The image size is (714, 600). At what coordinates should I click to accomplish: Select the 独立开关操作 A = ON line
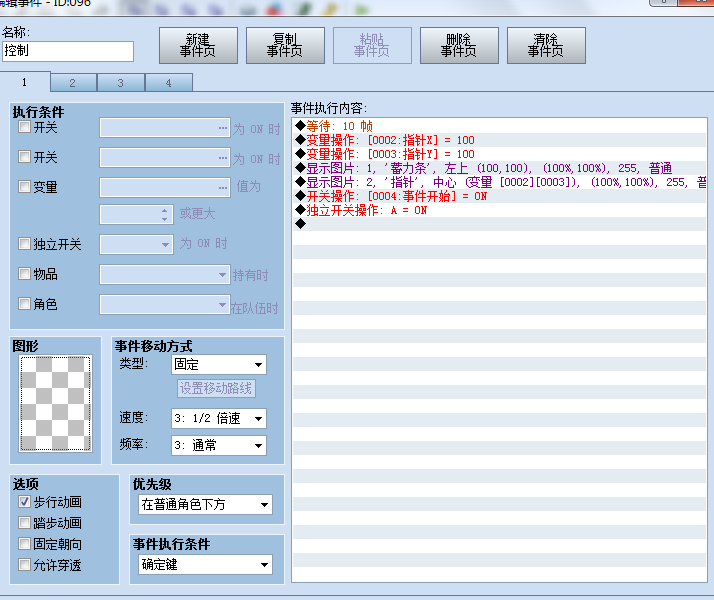pos(500,210)
